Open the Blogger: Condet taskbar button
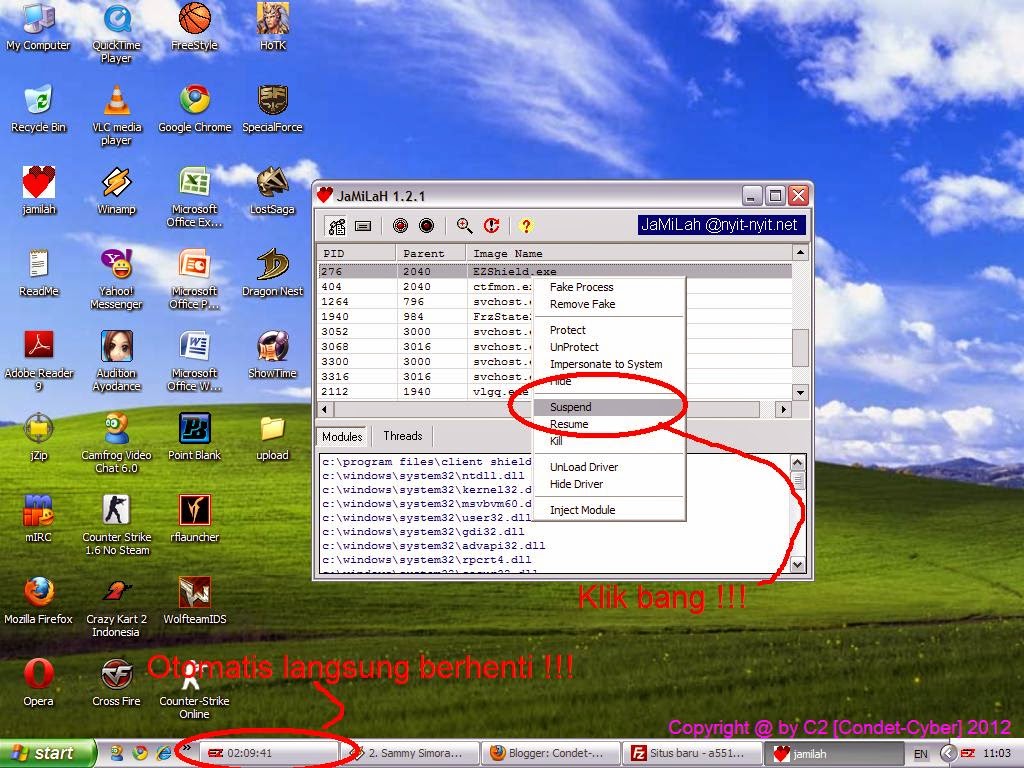 [551, 753]
